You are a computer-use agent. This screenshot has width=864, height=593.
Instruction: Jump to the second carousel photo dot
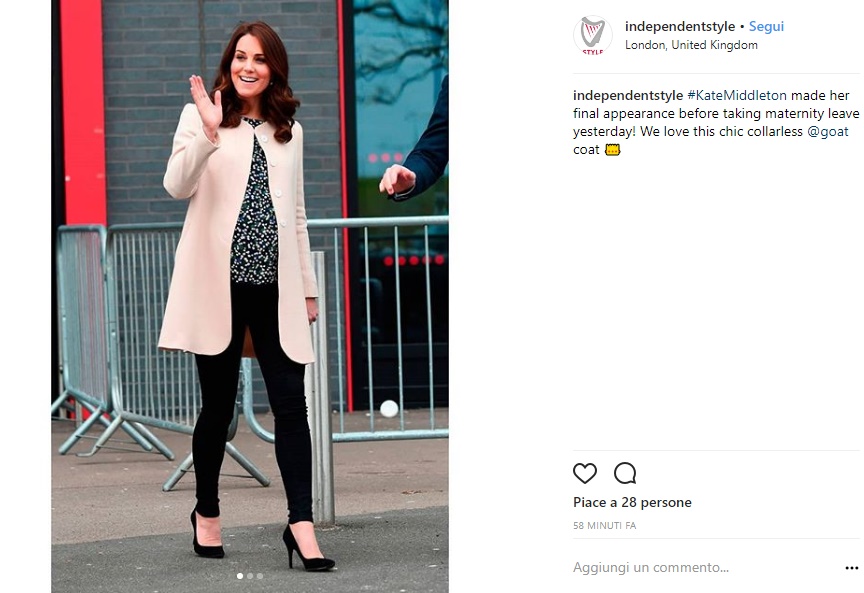point(250,576)
